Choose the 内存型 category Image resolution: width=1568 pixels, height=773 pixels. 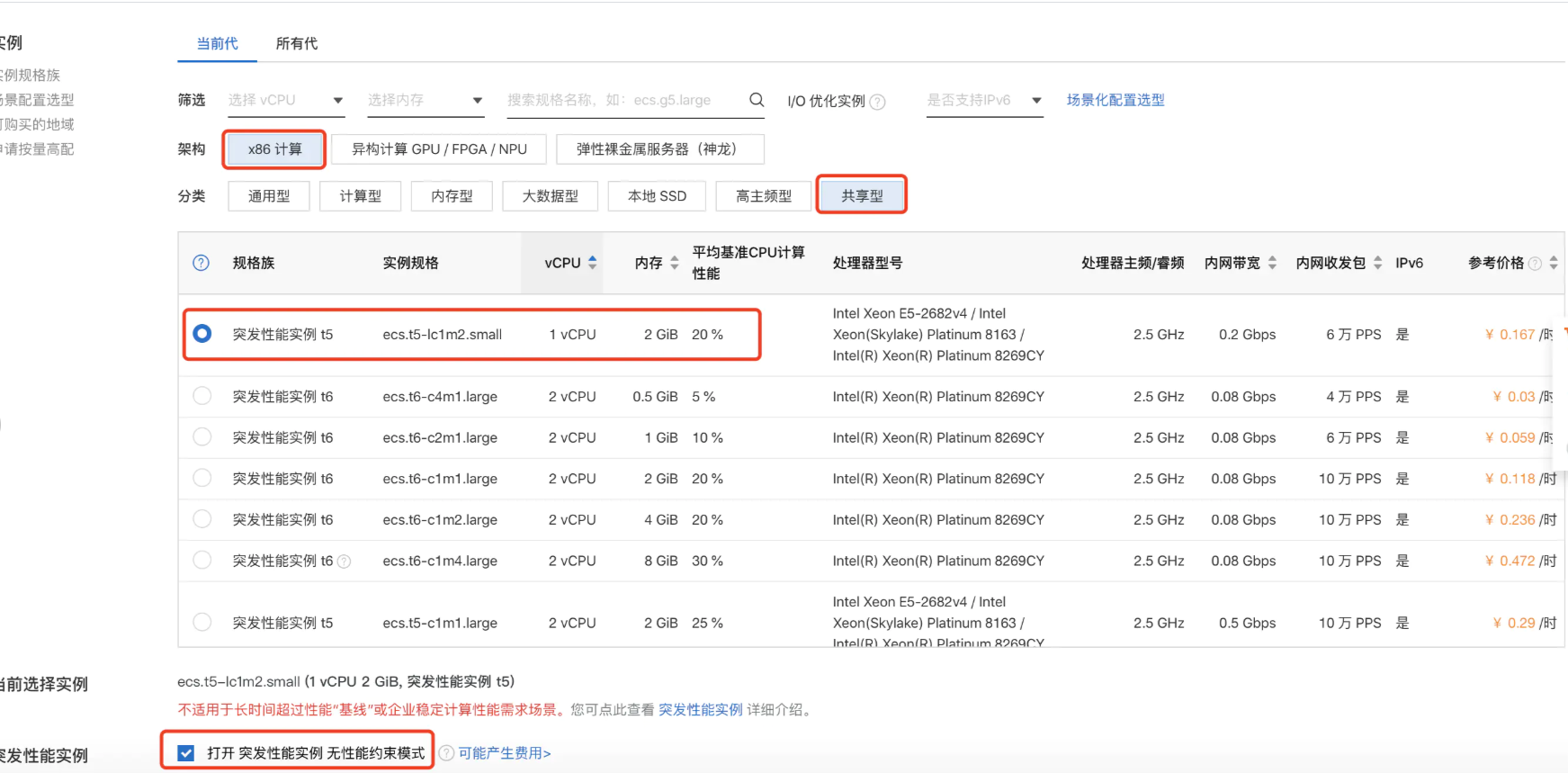click(x=452, y=196)
